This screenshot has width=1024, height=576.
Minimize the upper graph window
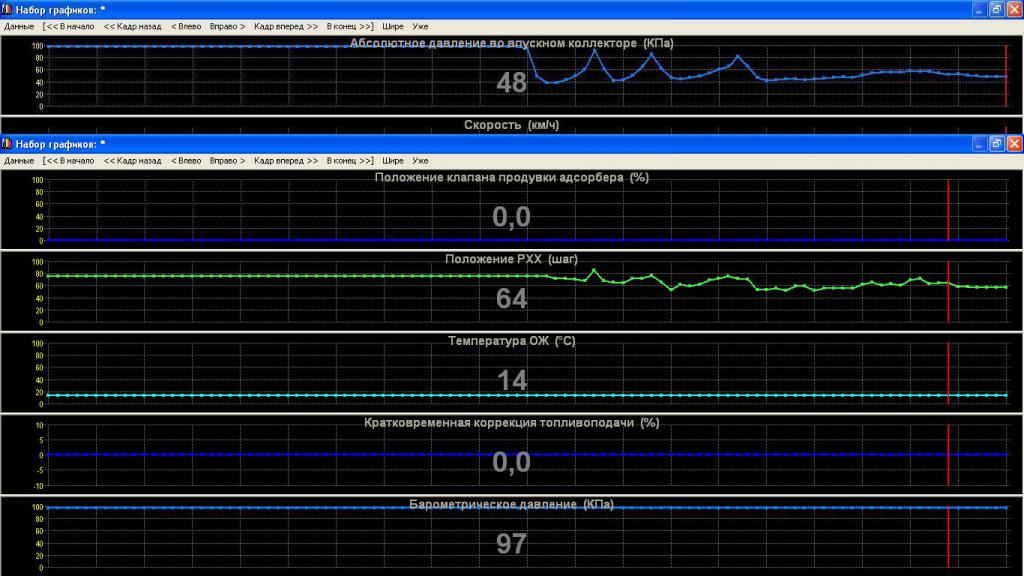[978, 9]
